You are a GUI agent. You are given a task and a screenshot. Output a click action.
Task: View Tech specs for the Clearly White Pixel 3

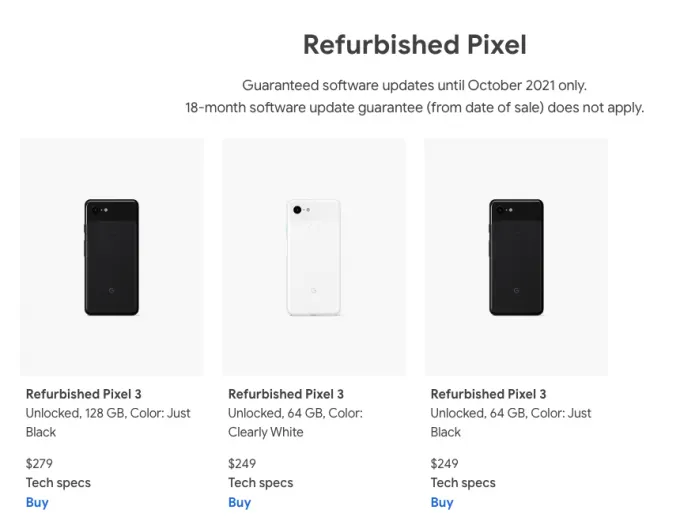259,483
